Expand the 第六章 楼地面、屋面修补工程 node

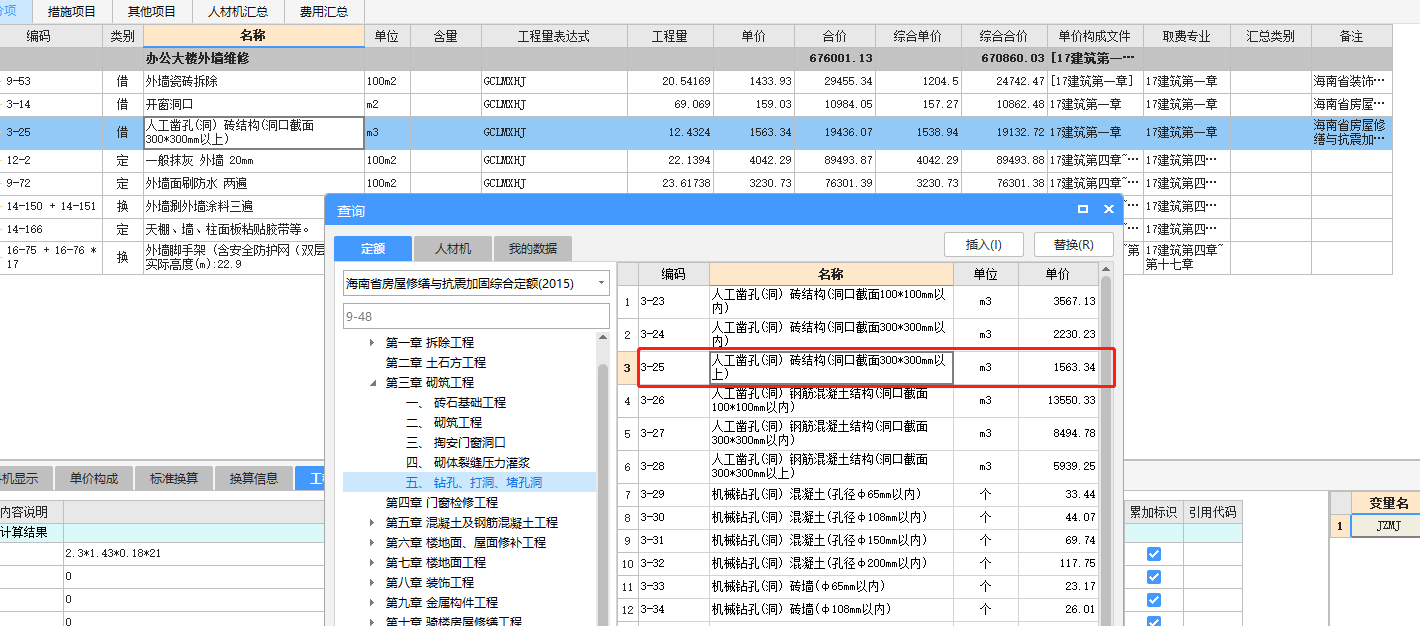(x=372, y=542)
